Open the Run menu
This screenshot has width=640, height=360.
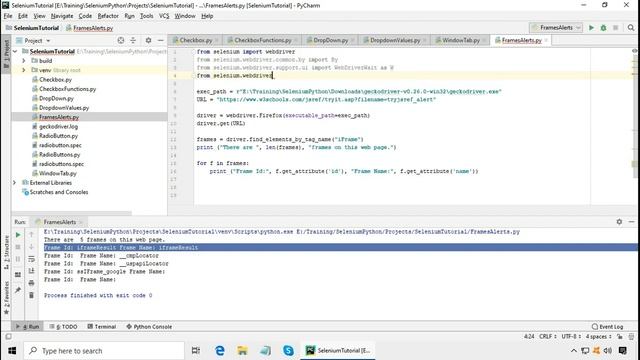tap(129, 16)
